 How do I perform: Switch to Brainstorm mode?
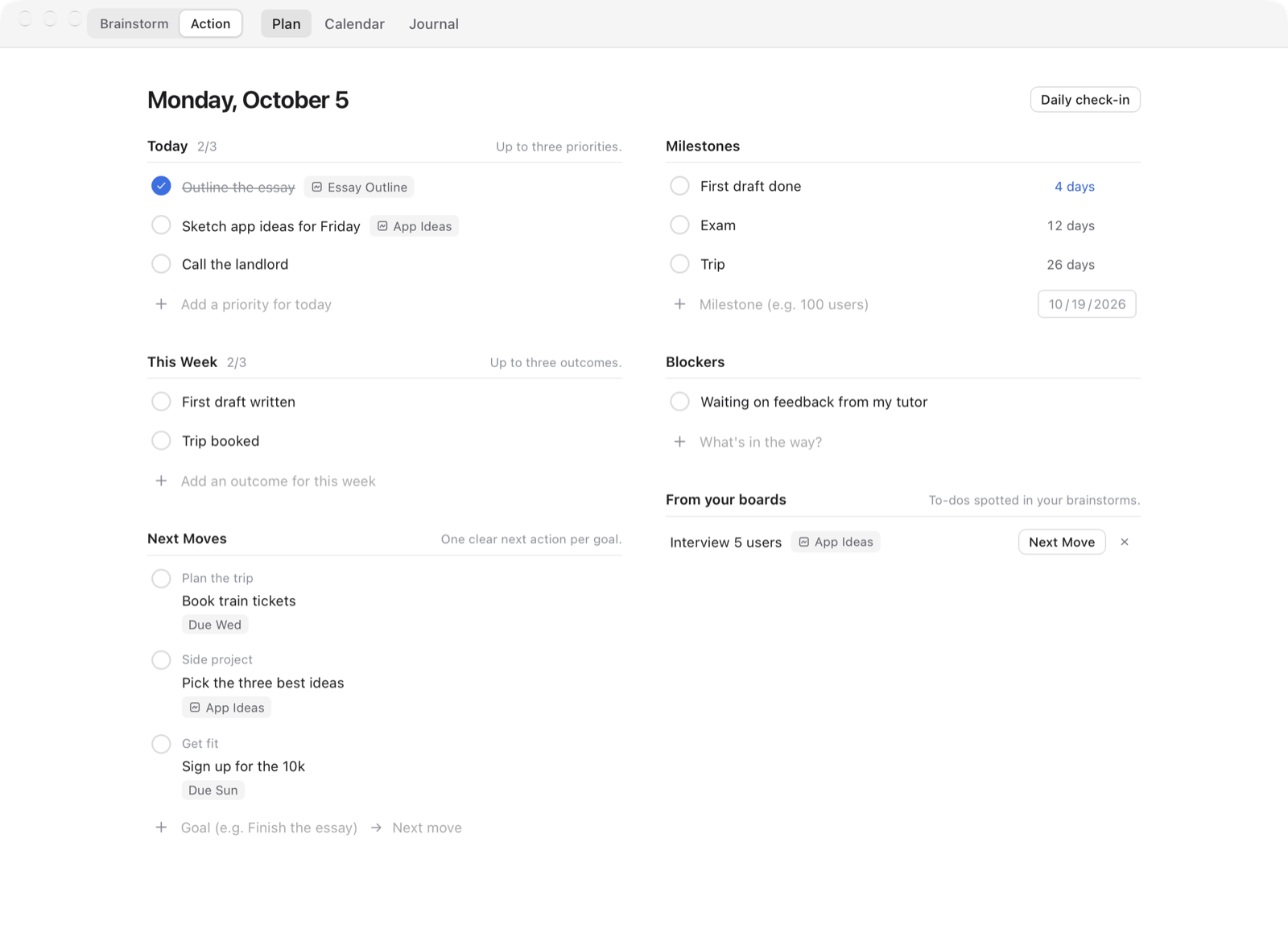coord(134,23)
